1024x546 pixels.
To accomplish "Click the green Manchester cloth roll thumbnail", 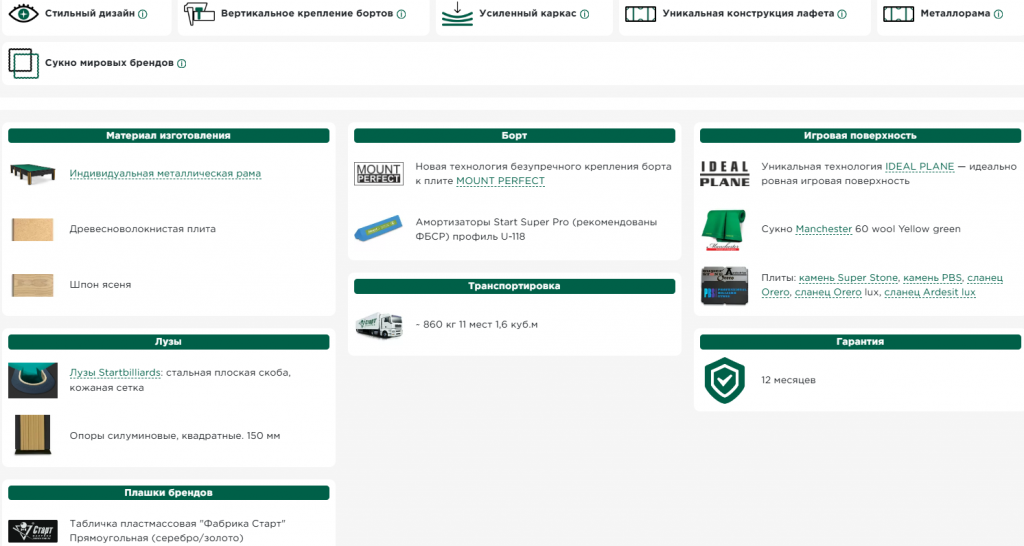I will click(724, 229).
